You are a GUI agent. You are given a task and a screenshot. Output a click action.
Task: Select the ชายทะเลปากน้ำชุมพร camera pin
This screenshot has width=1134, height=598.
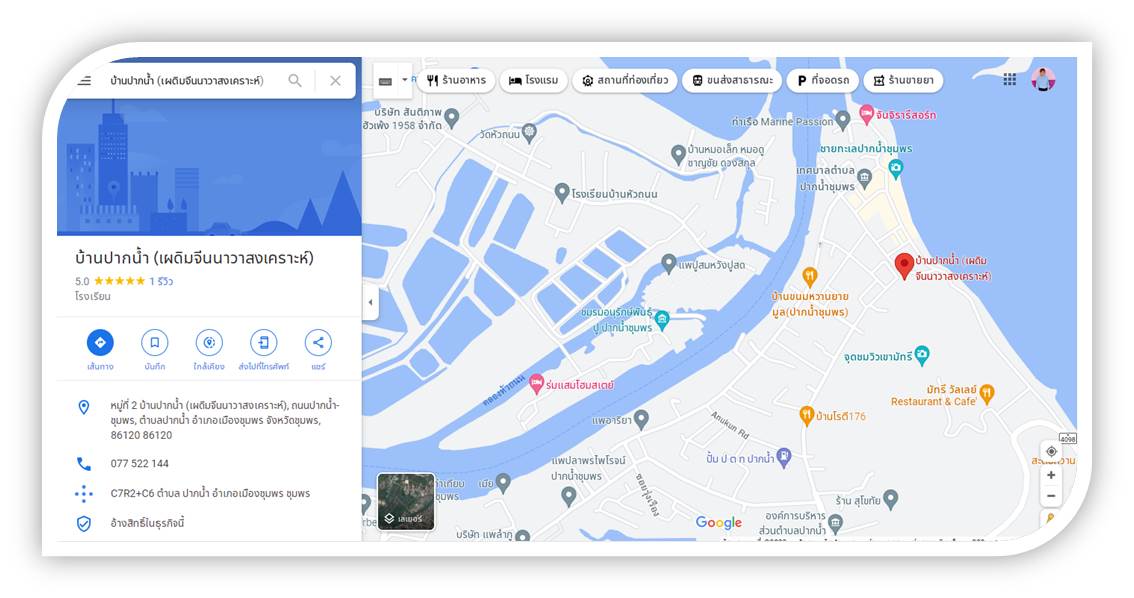[896, 168]
